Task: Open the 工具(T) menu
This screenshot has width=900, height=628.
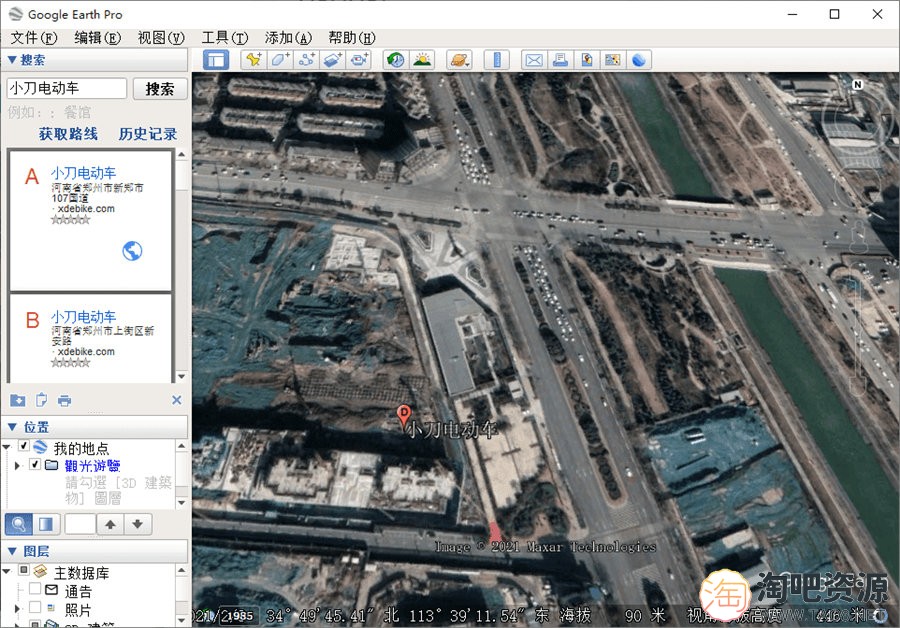Action: pos(224,38)
